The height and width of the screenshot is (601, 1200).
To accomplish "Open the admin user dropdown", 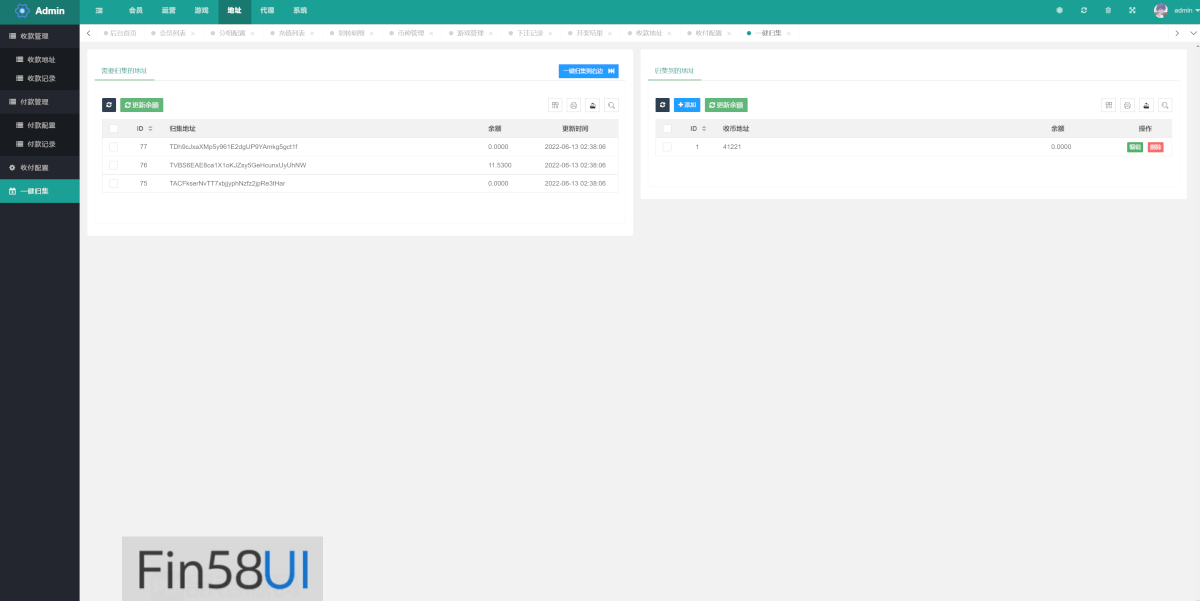I will pos(1178,10).
